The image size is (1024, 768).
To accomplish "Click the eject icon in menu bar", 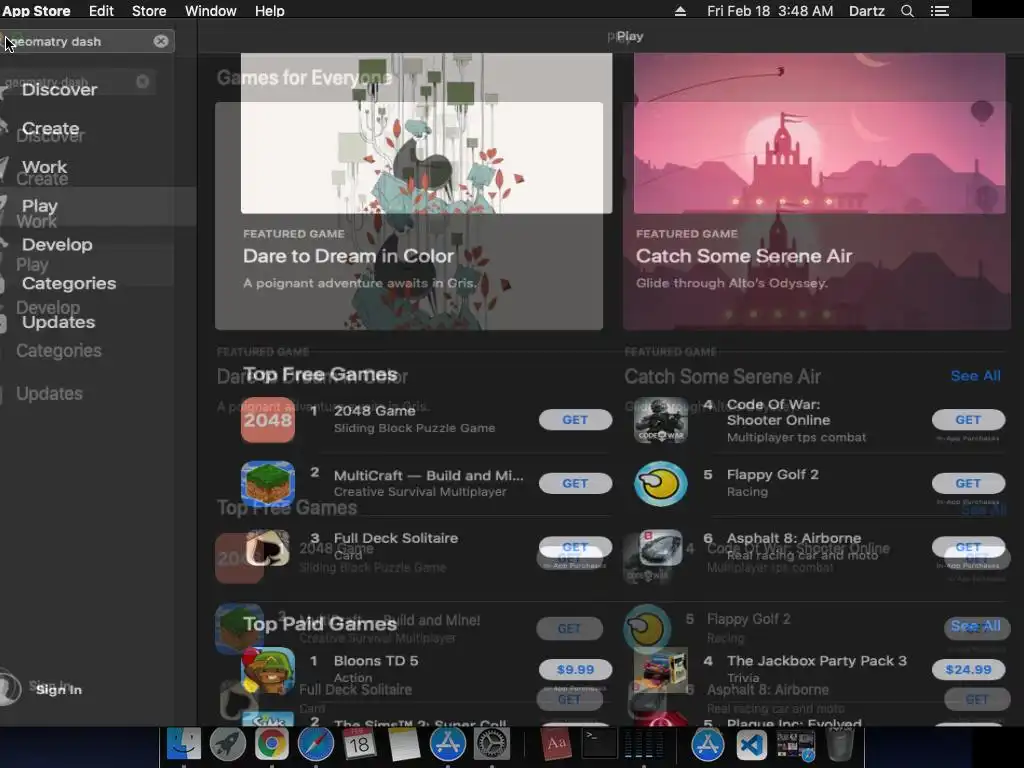I will point(680,11).
